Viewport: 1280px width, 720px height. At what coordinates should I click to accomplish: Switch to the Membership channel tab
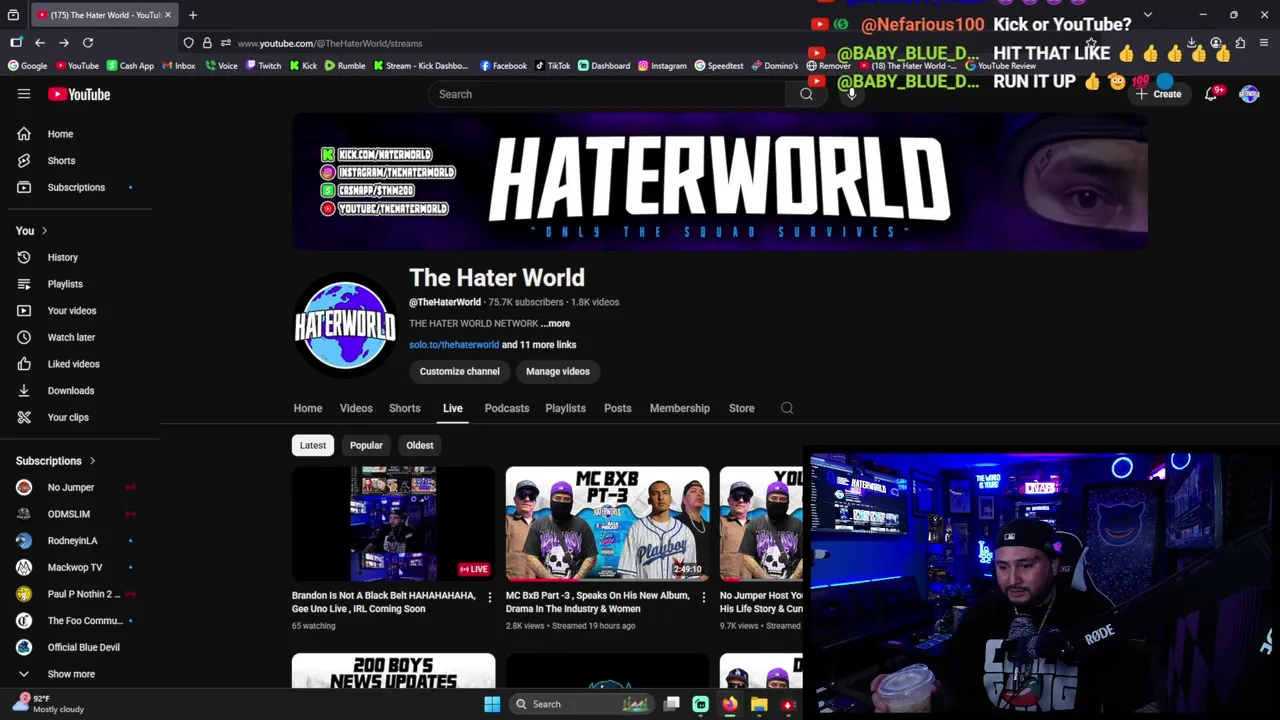click(x=680, y=408)
